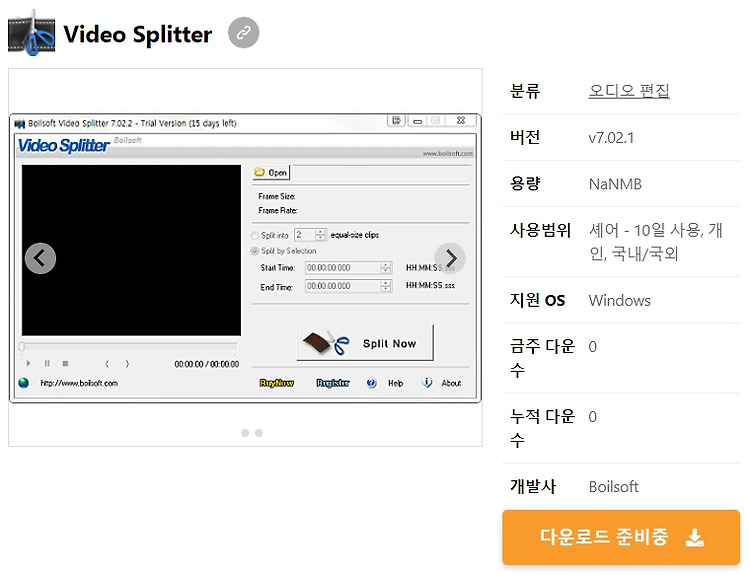Click the 00:00:00 / 00:00:00 time display
Viewport: 750px width, 575px height.
[x=207, y=364]
